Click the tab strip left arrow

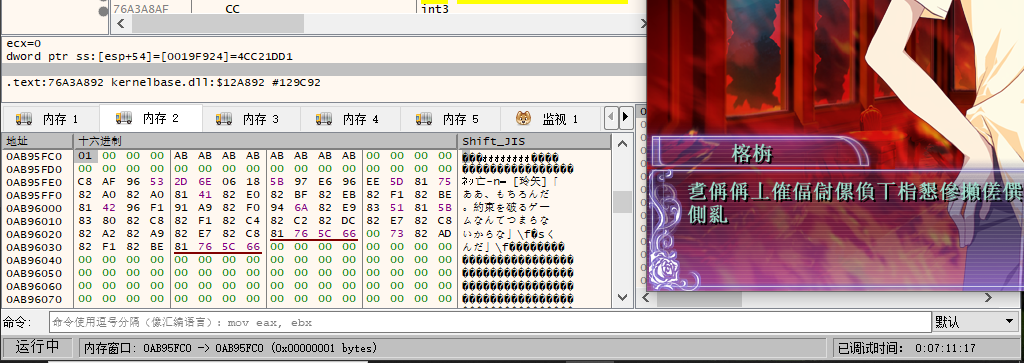click(611, 118)
